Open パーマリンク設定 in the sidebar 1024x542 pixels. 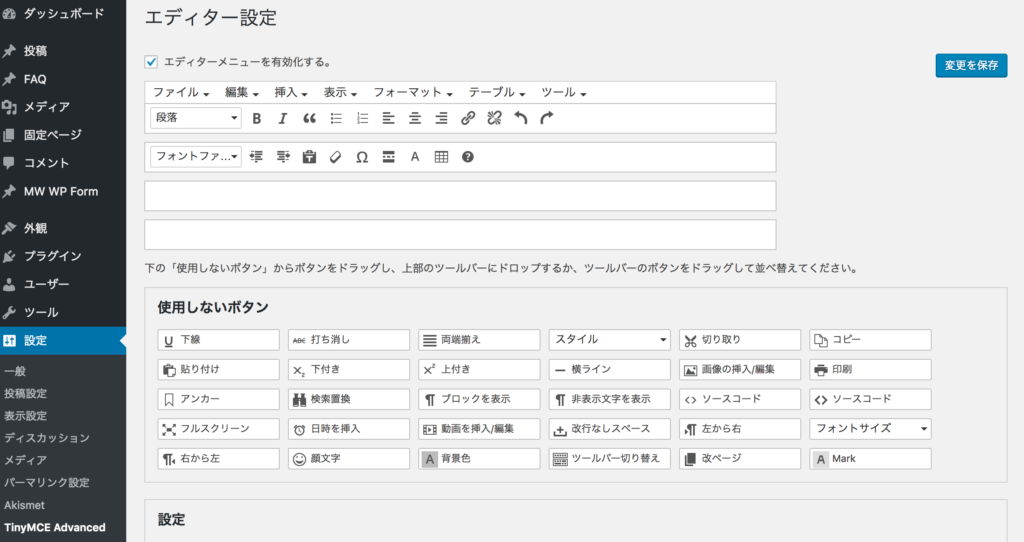(46, 482)
